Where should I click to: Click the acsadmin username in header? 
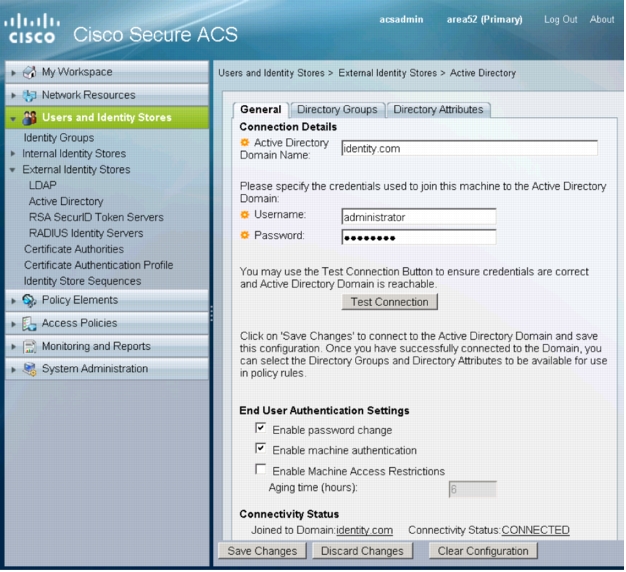coord(401,19)
